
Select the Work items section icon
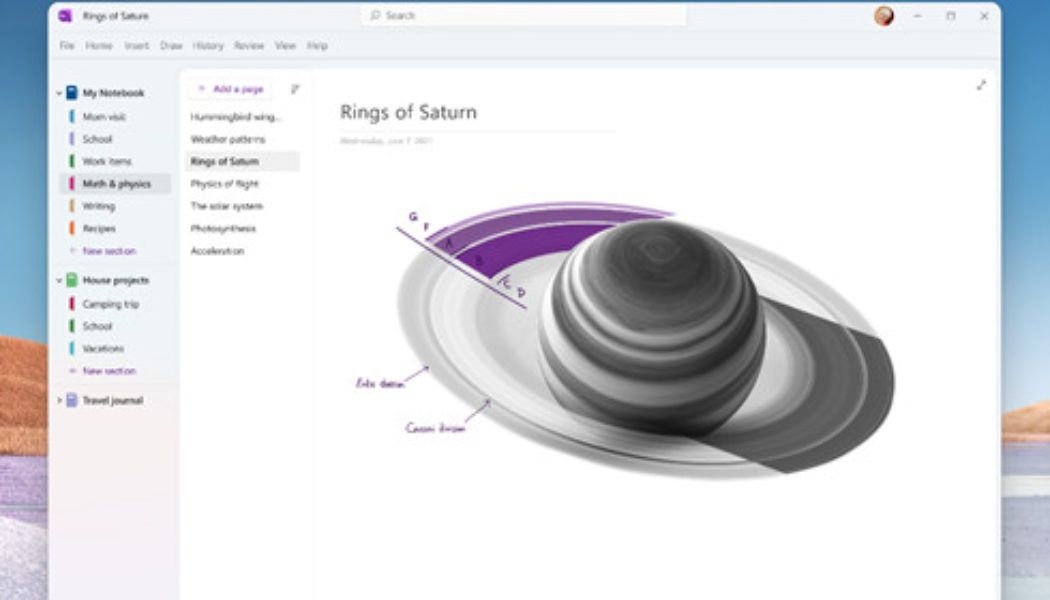coord(69,161)
